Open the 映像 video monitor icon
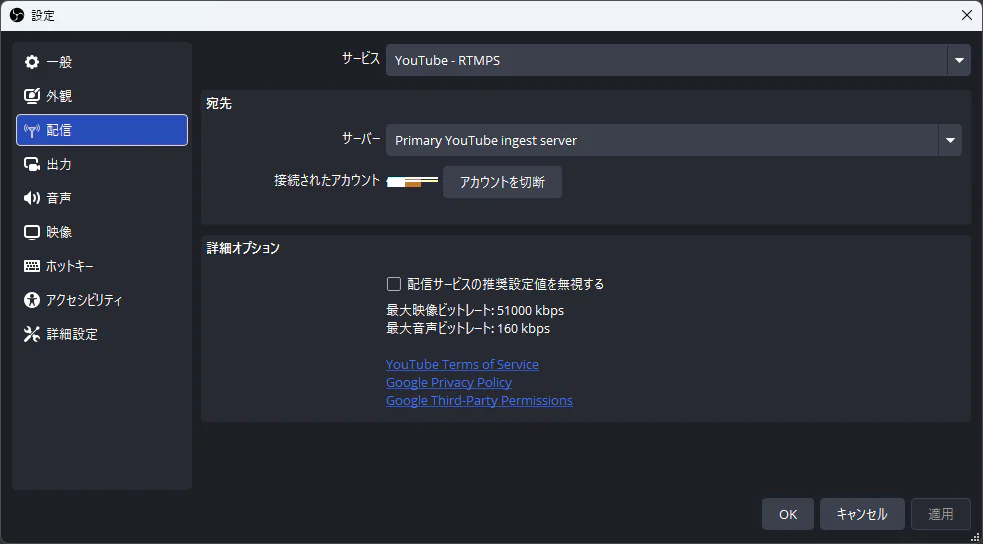The height and width of the screenshot is (544, 983). [32, 232]
